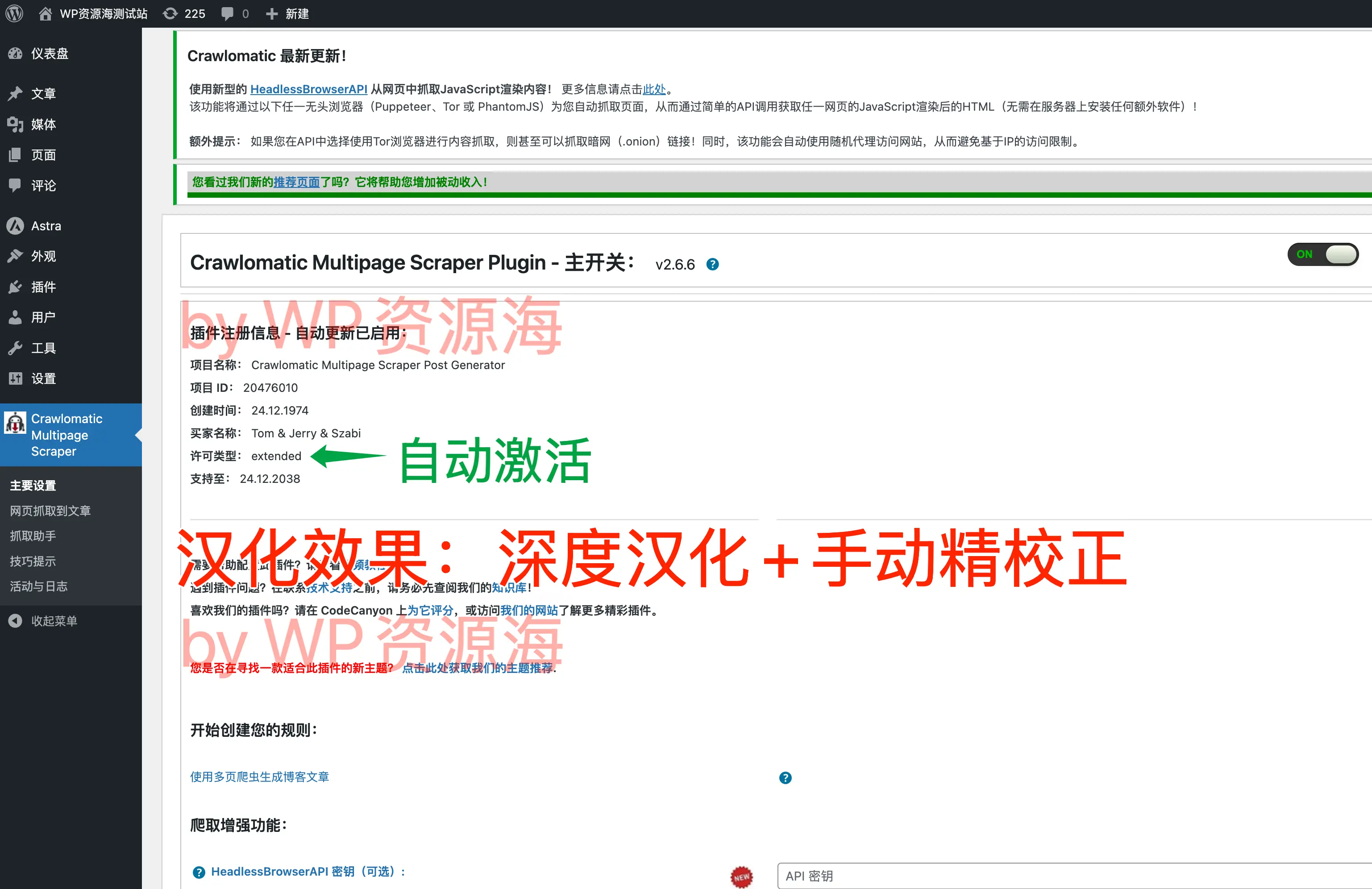Open 技巧提示 submenu item
Viewport: 1372px width, 889px height.
(x=33, y=561)
